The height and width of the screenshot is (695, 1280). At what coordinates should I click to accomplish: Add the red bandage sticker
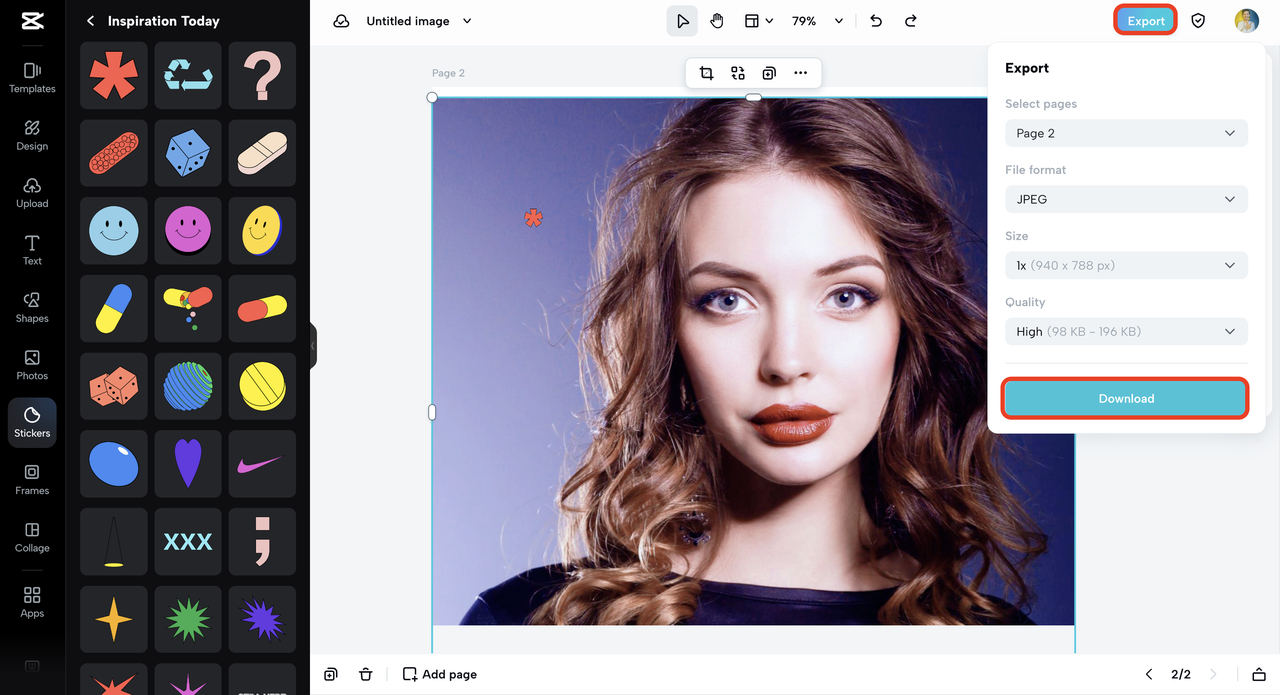click(114, 153)
